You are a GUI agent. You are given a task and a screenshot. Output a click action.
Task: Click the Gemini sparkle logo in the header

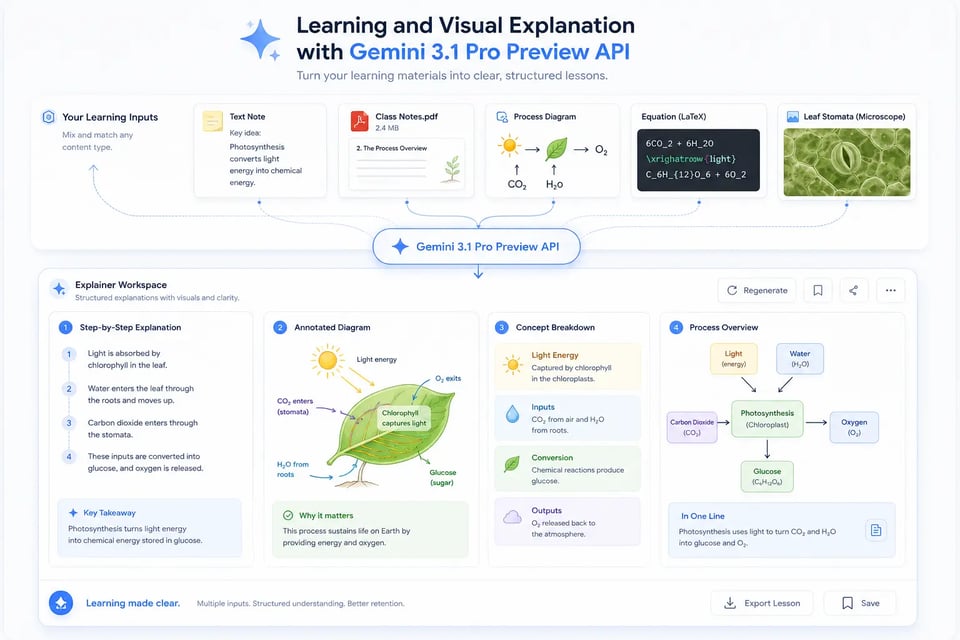pos(260,40)
